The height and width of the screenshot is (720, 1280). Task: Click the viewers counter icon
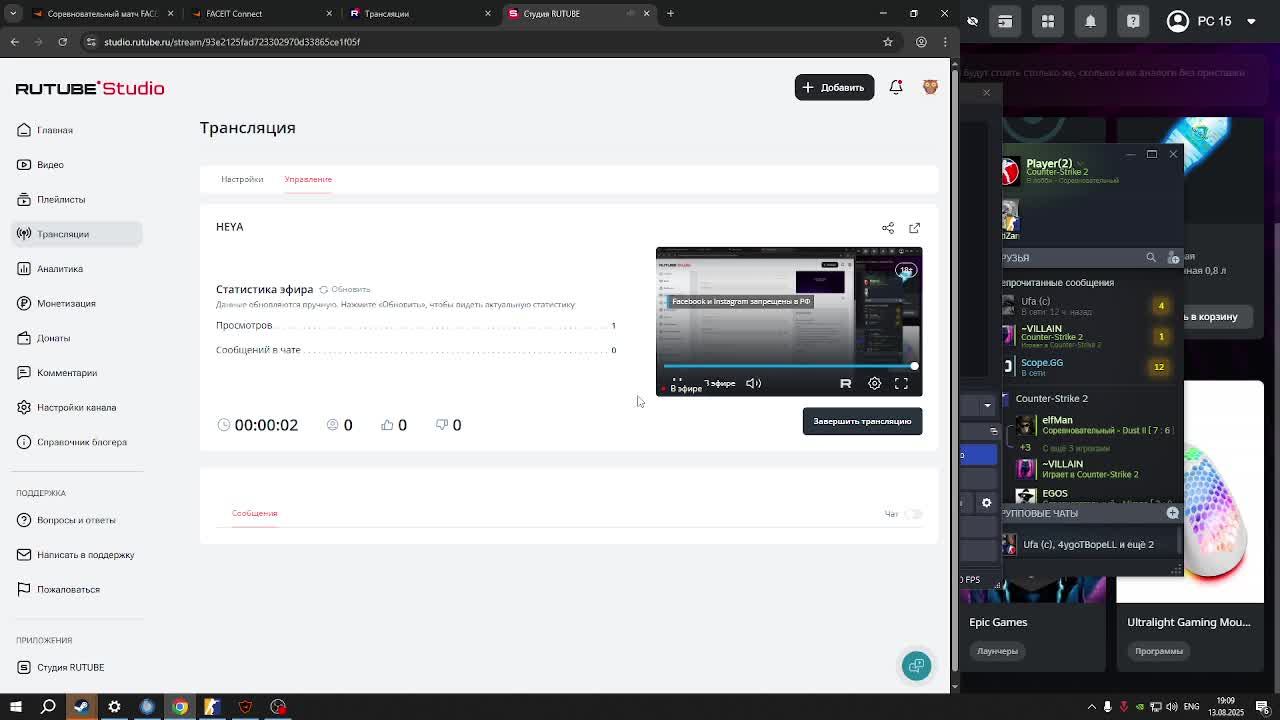pos(333,425)
